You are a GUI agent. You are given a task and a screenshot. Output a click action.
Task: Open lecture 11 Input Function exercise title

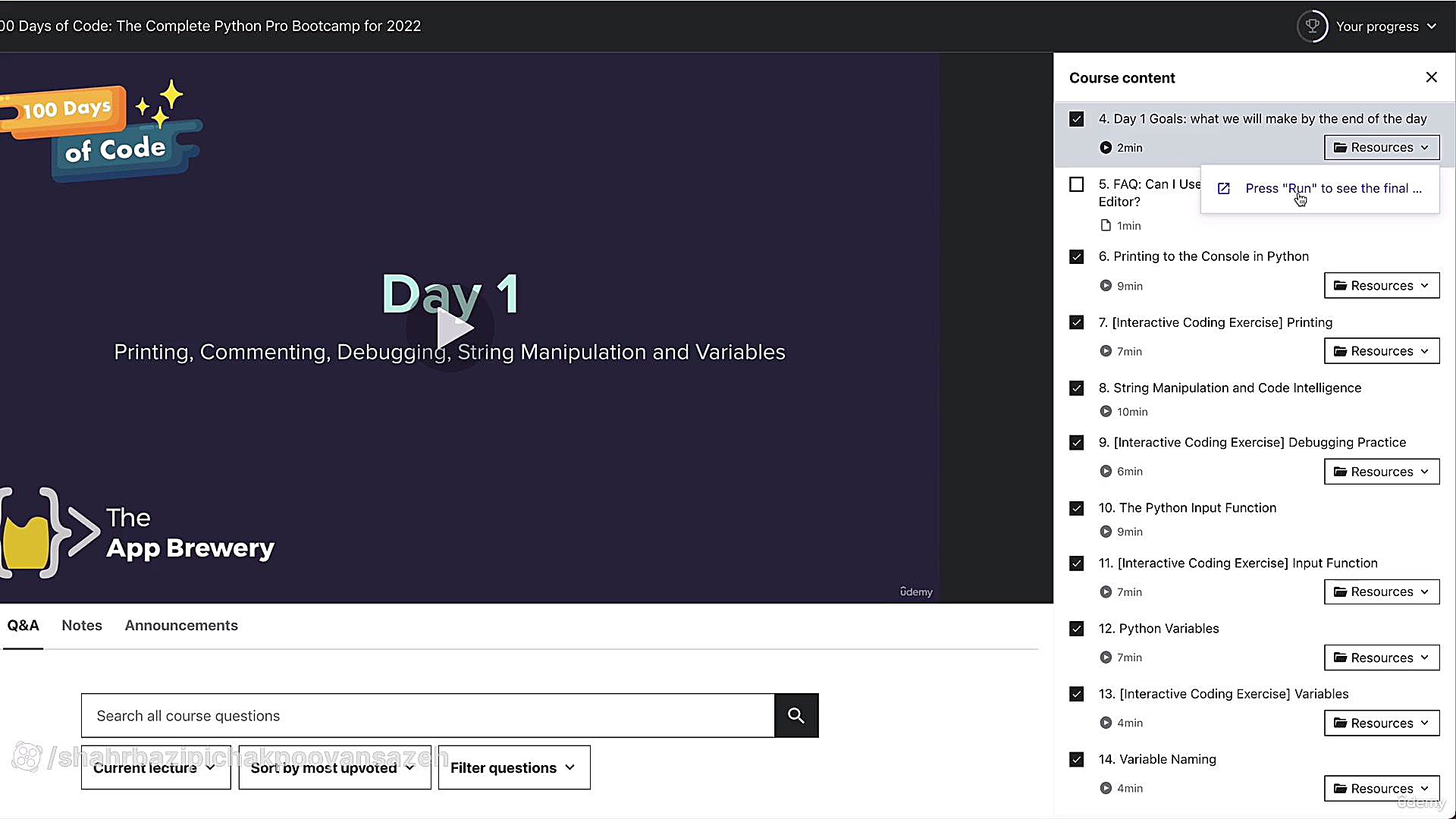1238,563
